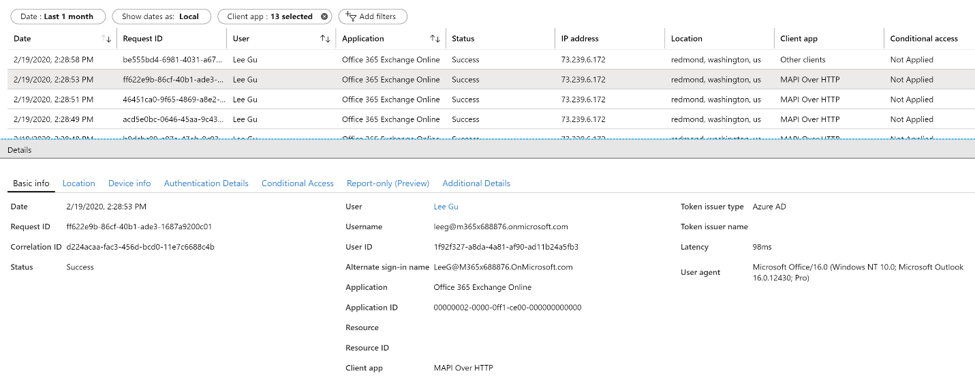The image size is (975, 384).
Task: Open the Device info tab
Action: click(x=129, y=183)
